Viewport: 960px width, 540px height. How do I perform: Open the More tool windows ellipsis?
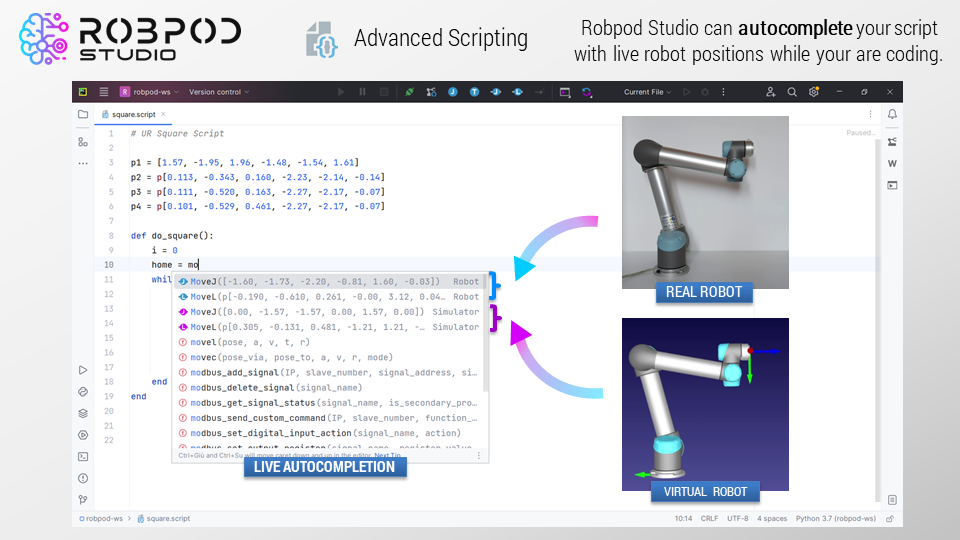coord(83,163)
